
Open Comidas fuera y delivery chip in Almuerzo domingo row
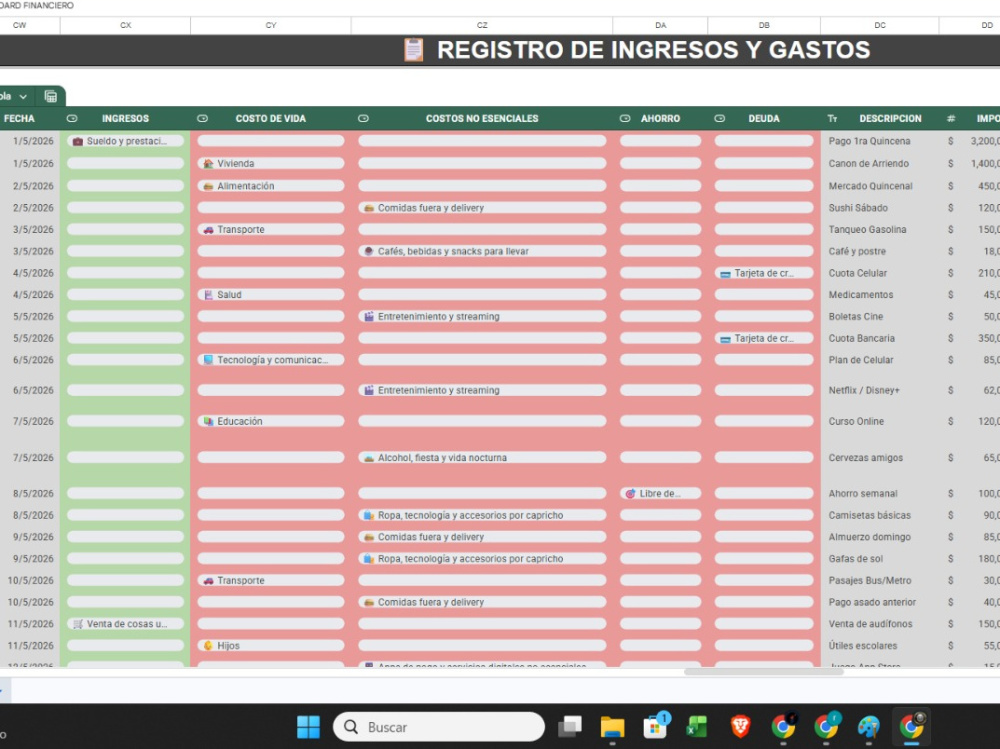[482, 537]
